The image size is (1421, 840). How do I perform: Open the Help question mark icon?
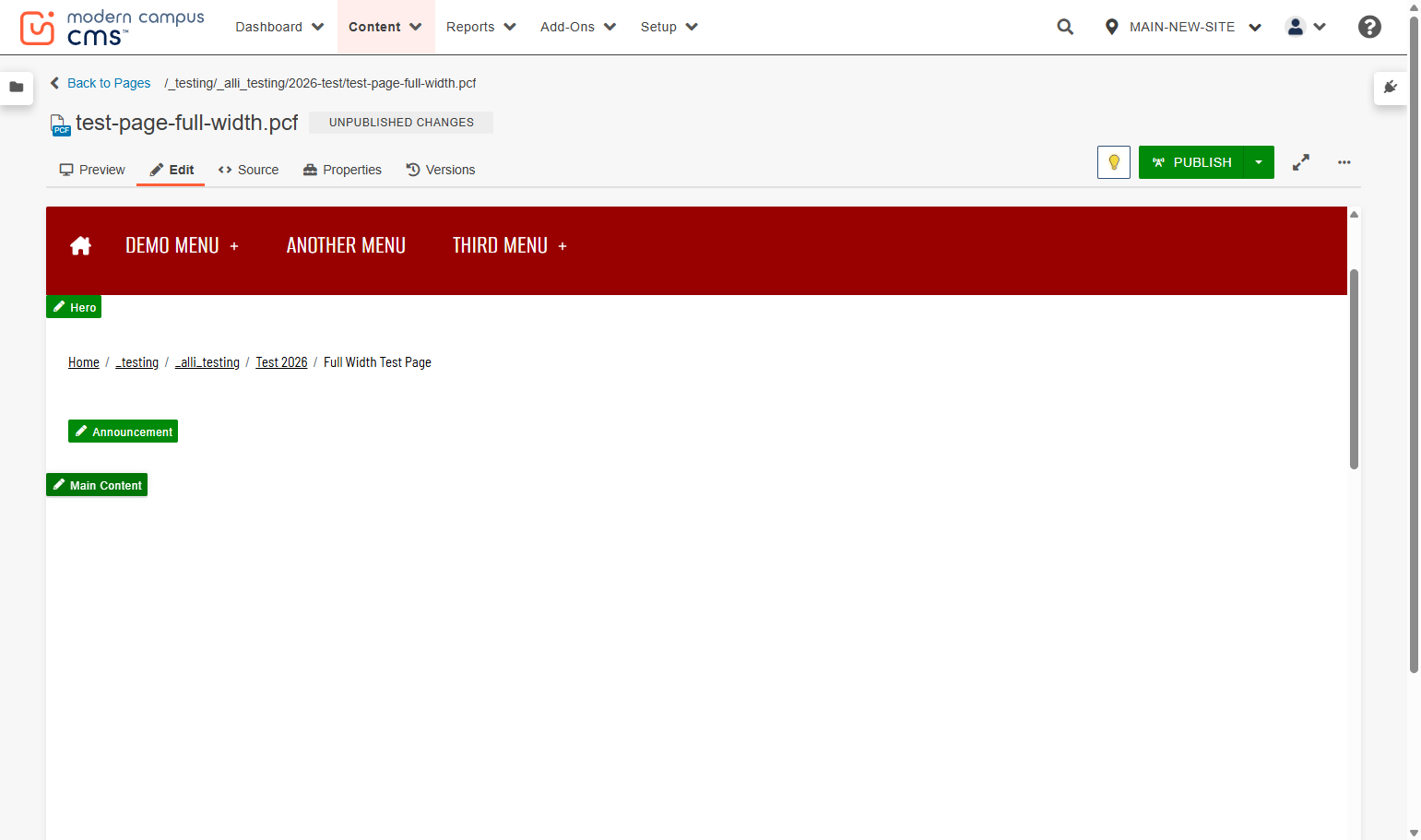pyautogui.click(x=1369, y=27)
